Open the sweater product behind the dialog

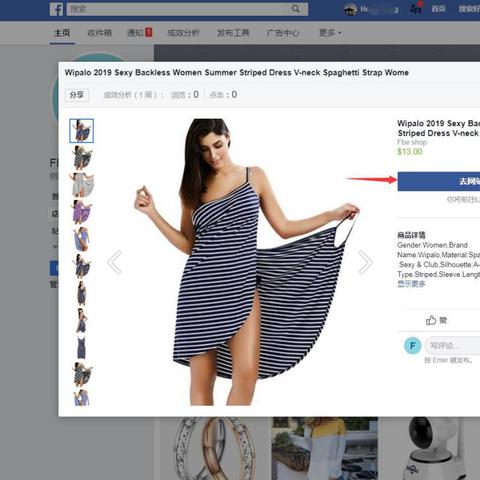(x=325, y=448)
